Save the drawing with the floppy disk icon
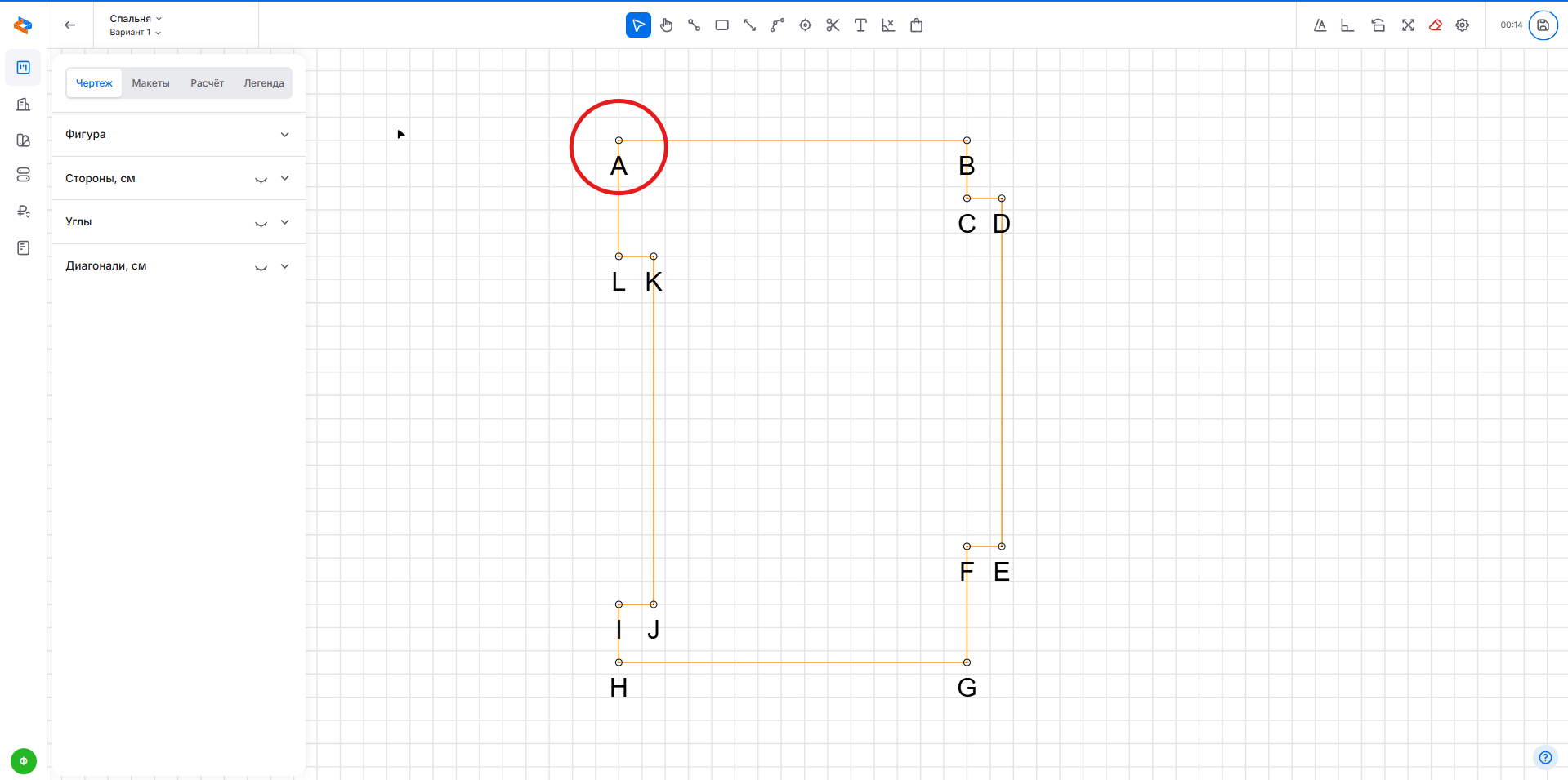 coord(1543,25)
